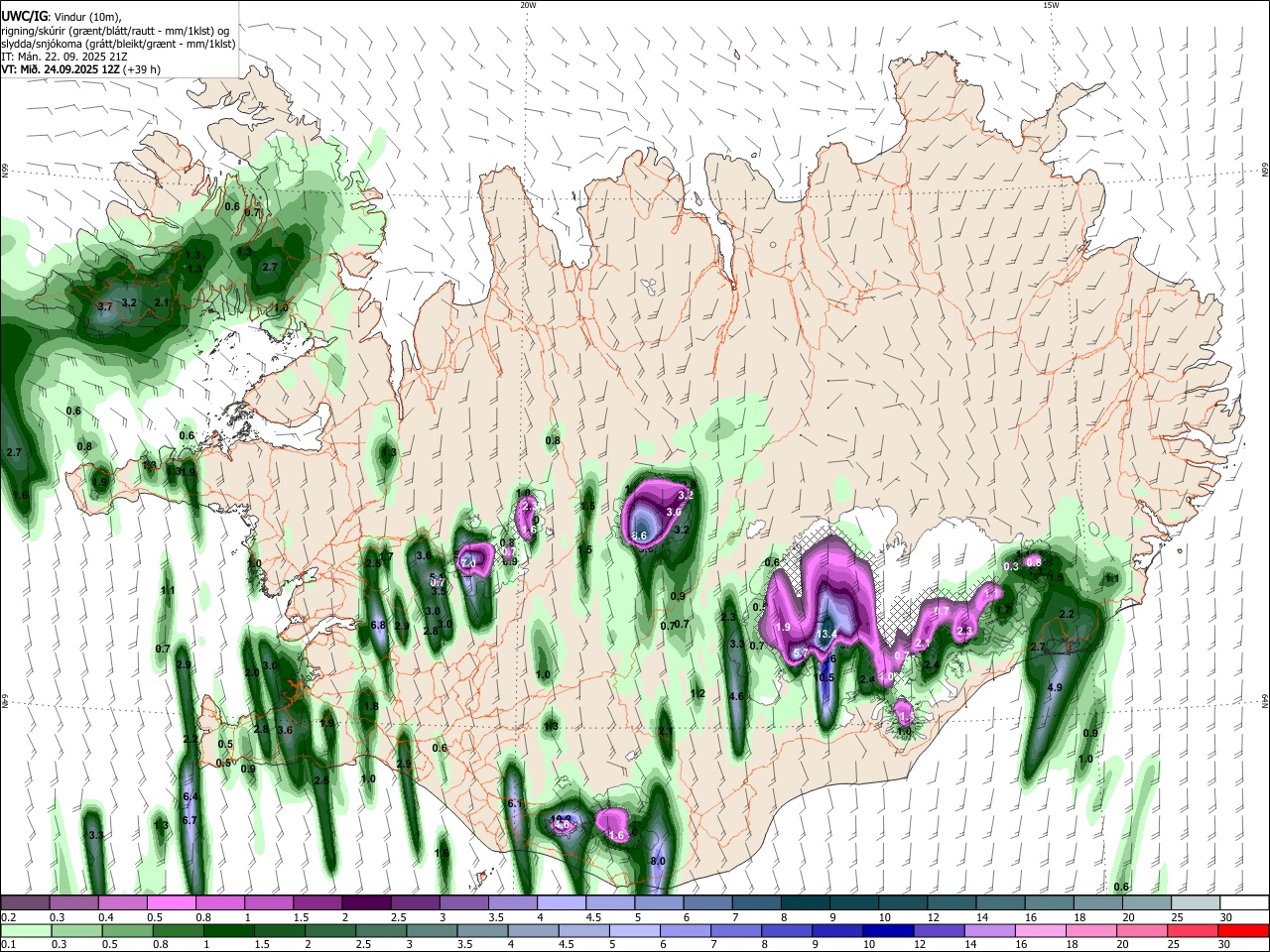
Task: Click the 6.8 value in the west
Action: tap(377, 625)
